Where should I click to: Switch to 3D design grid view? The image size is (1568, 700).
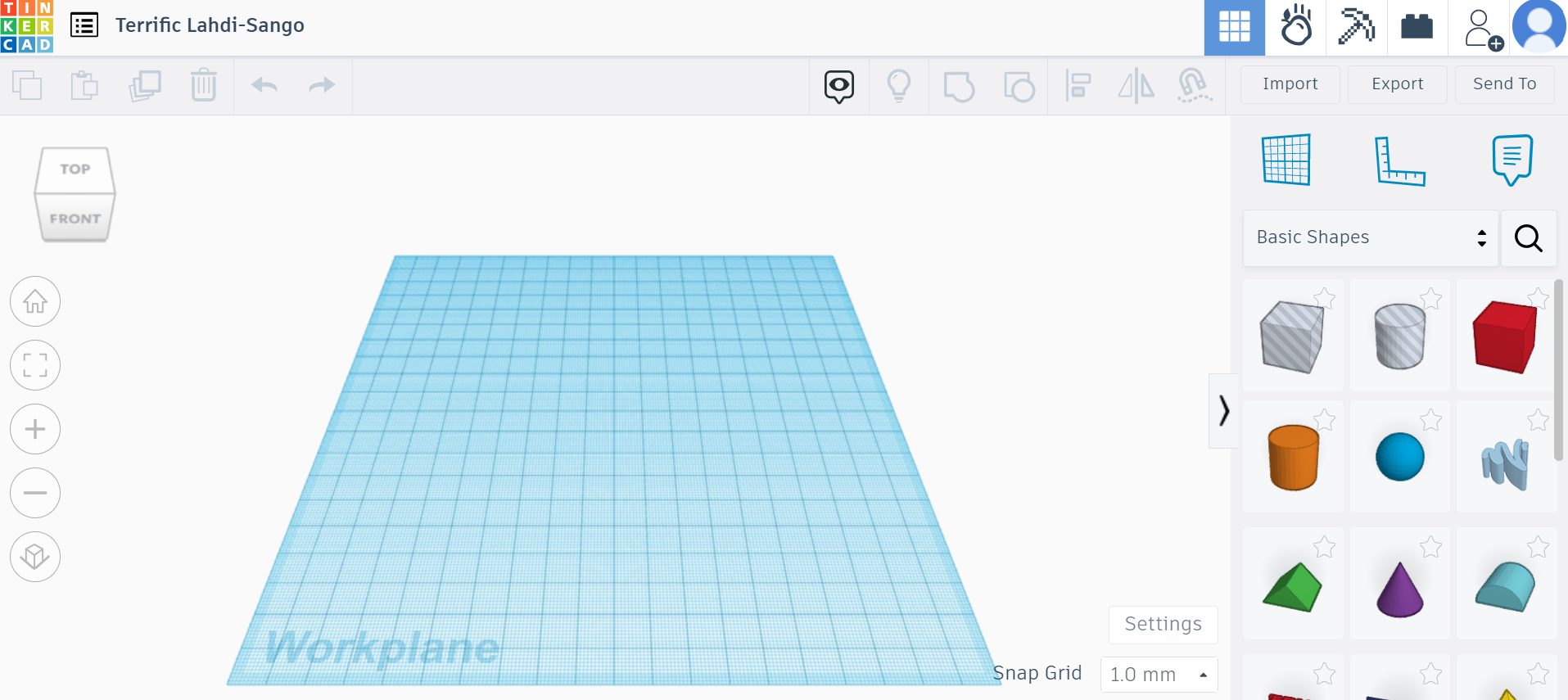[x=1234, y=27]
